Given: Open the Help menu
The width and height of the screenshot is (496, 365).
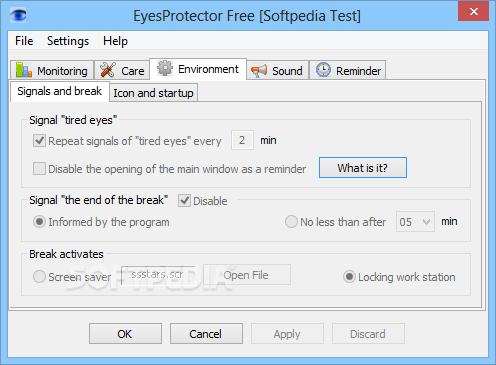Looking at the screenshot, I should tap(115, 41).
